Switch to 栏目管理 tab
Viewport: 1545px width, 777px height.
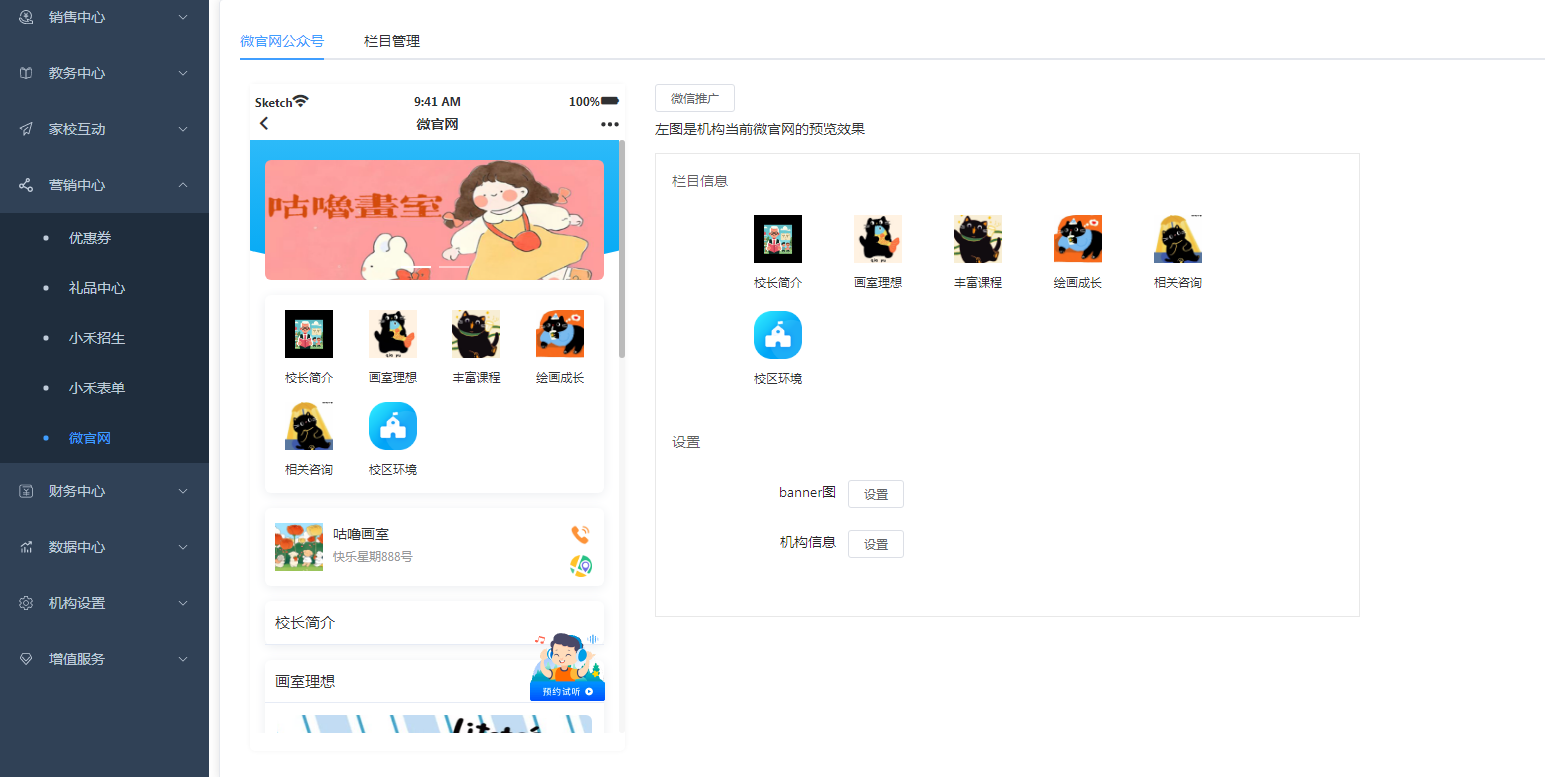(x=392, y=41)
